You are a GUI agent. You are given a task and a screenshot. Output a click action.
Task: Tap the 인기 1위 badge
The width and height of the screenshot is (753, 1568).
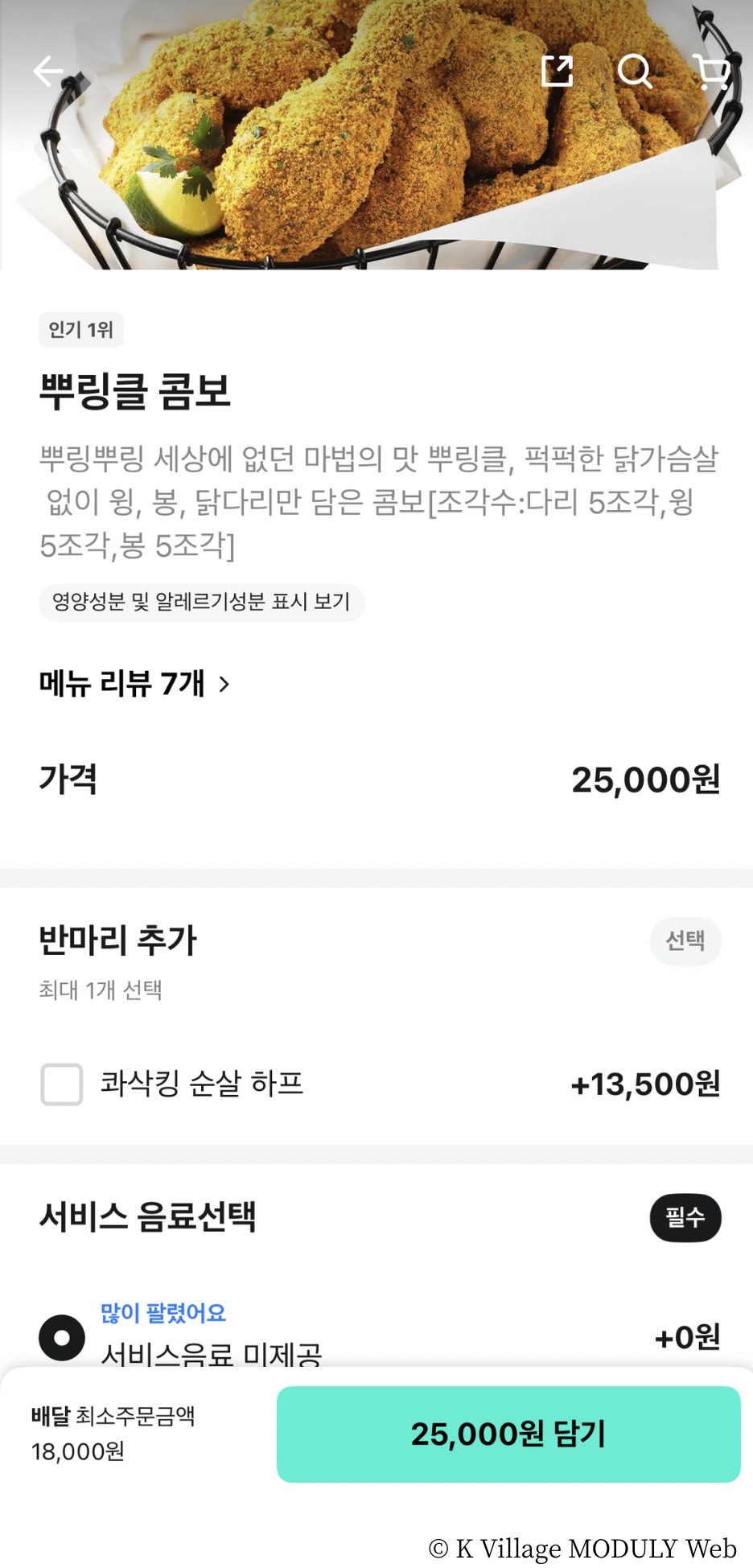[x=80, y=330]
